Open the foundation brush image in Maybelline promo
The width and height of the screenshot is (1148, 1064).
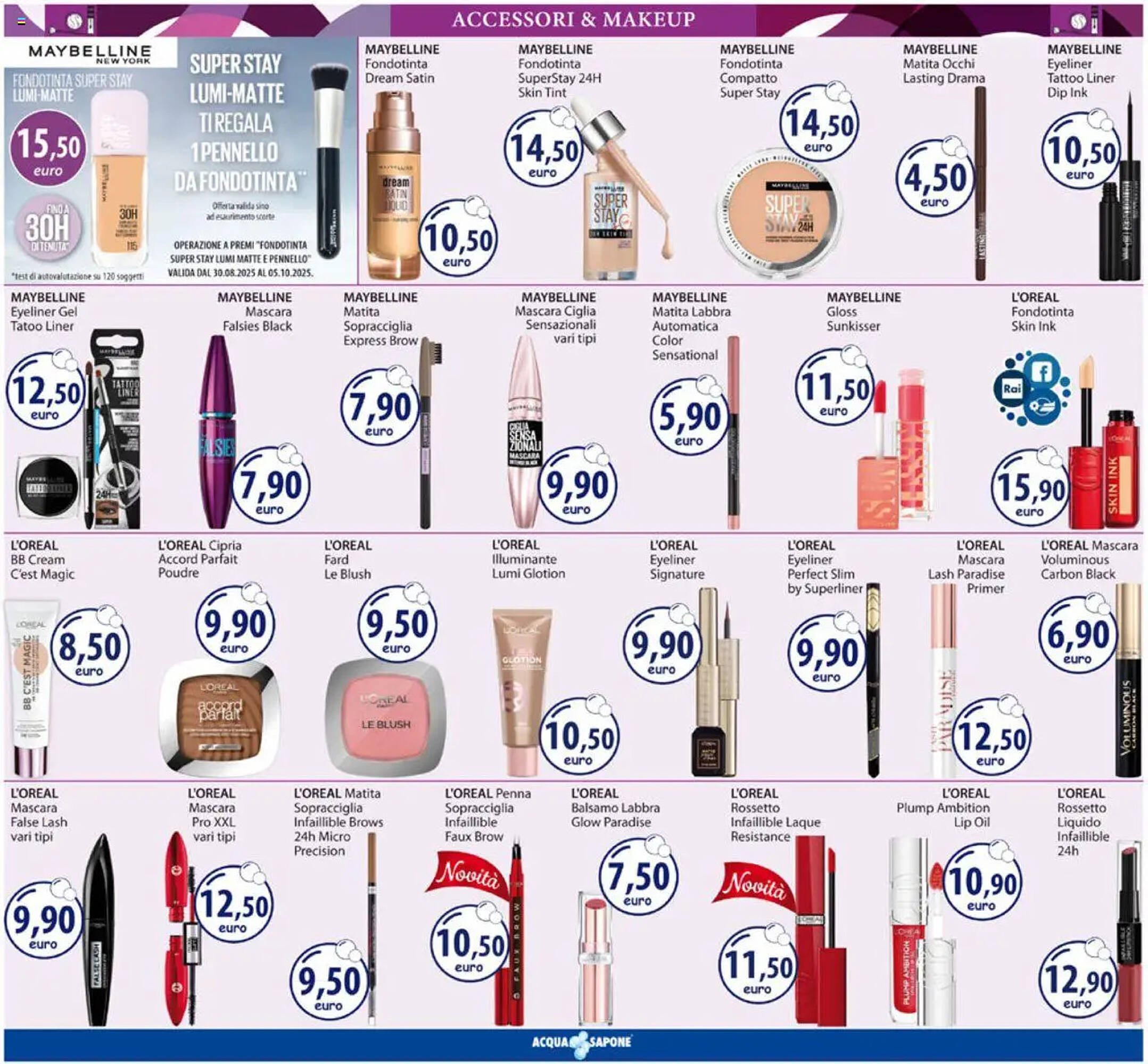coord(330,161)
